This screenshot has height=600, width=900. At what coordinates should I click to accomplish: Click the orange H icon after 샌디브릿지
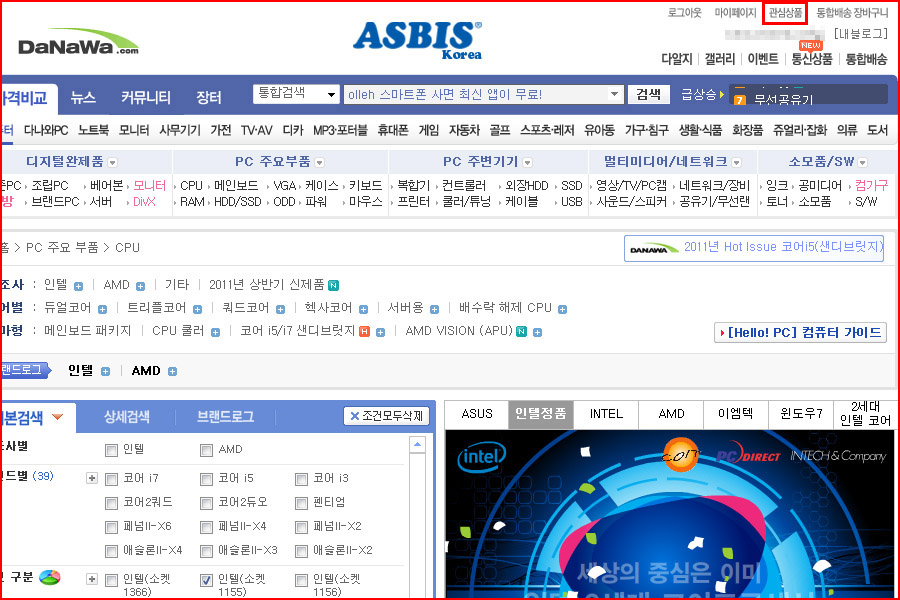click(x=364, y=331)
